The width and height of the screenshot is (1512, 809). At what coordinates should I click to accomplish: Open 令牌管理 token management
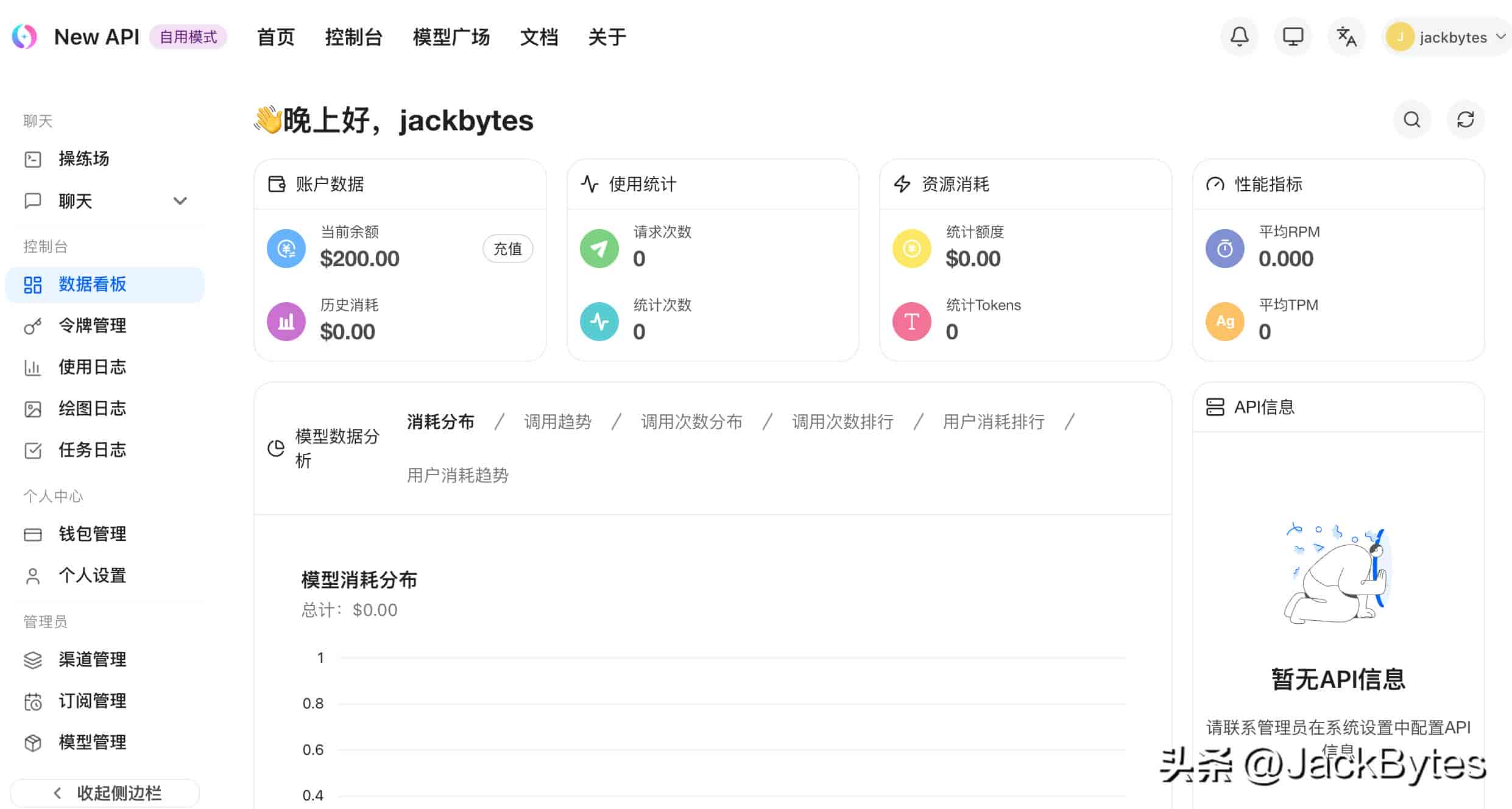coord(105,326)
